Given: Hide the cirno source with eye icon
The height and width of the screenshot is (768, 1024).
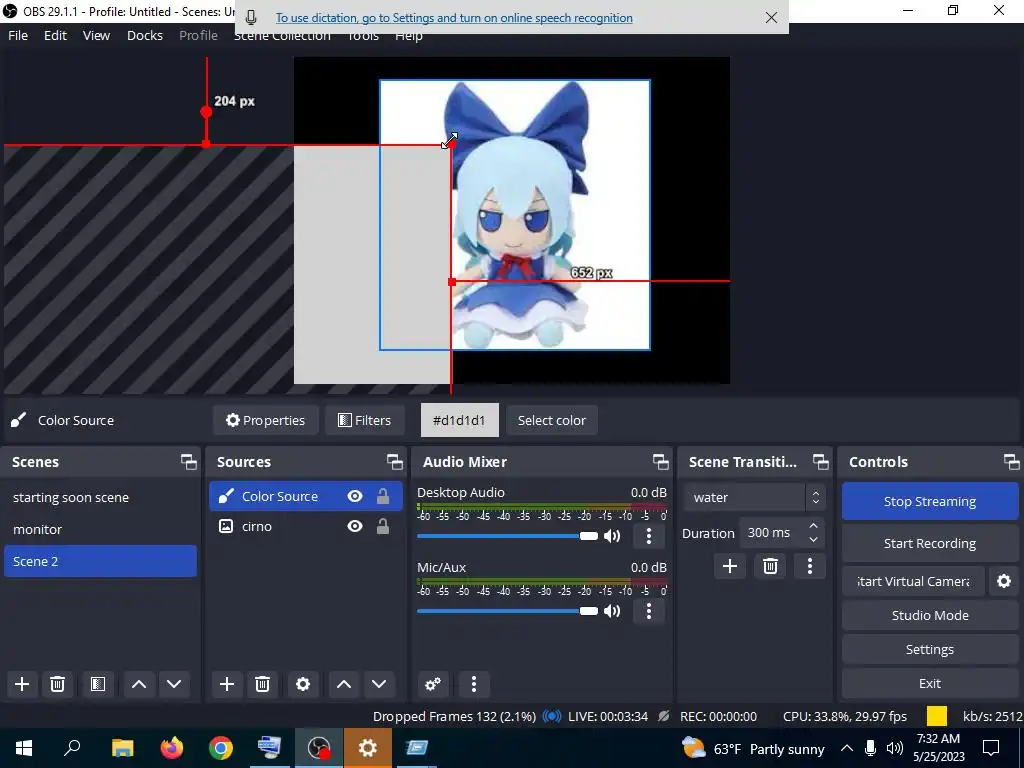Looking at the screenshot, I should 355,526.
